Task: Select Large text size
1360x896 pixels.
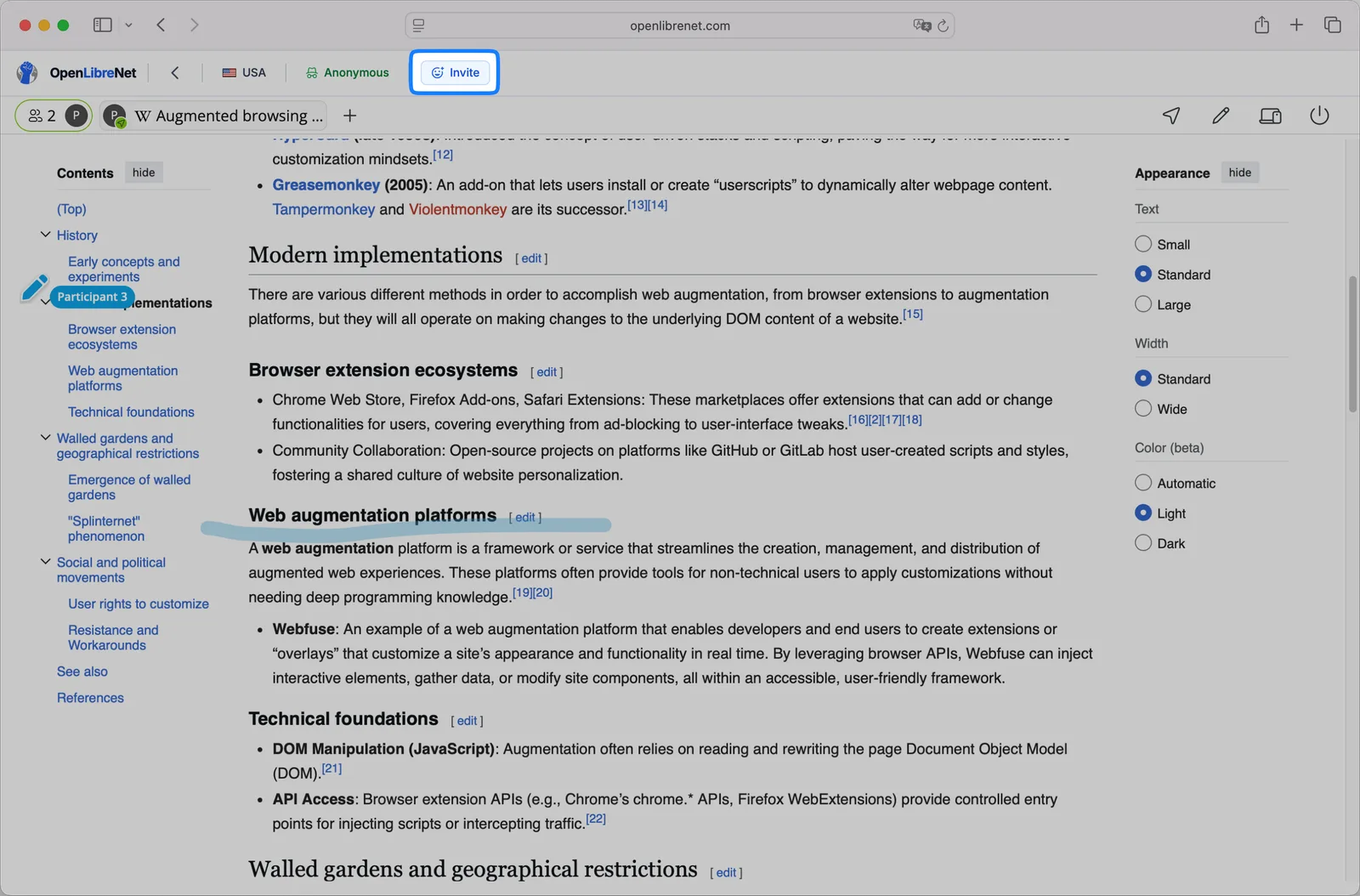Action: [x=1143, y=304]
